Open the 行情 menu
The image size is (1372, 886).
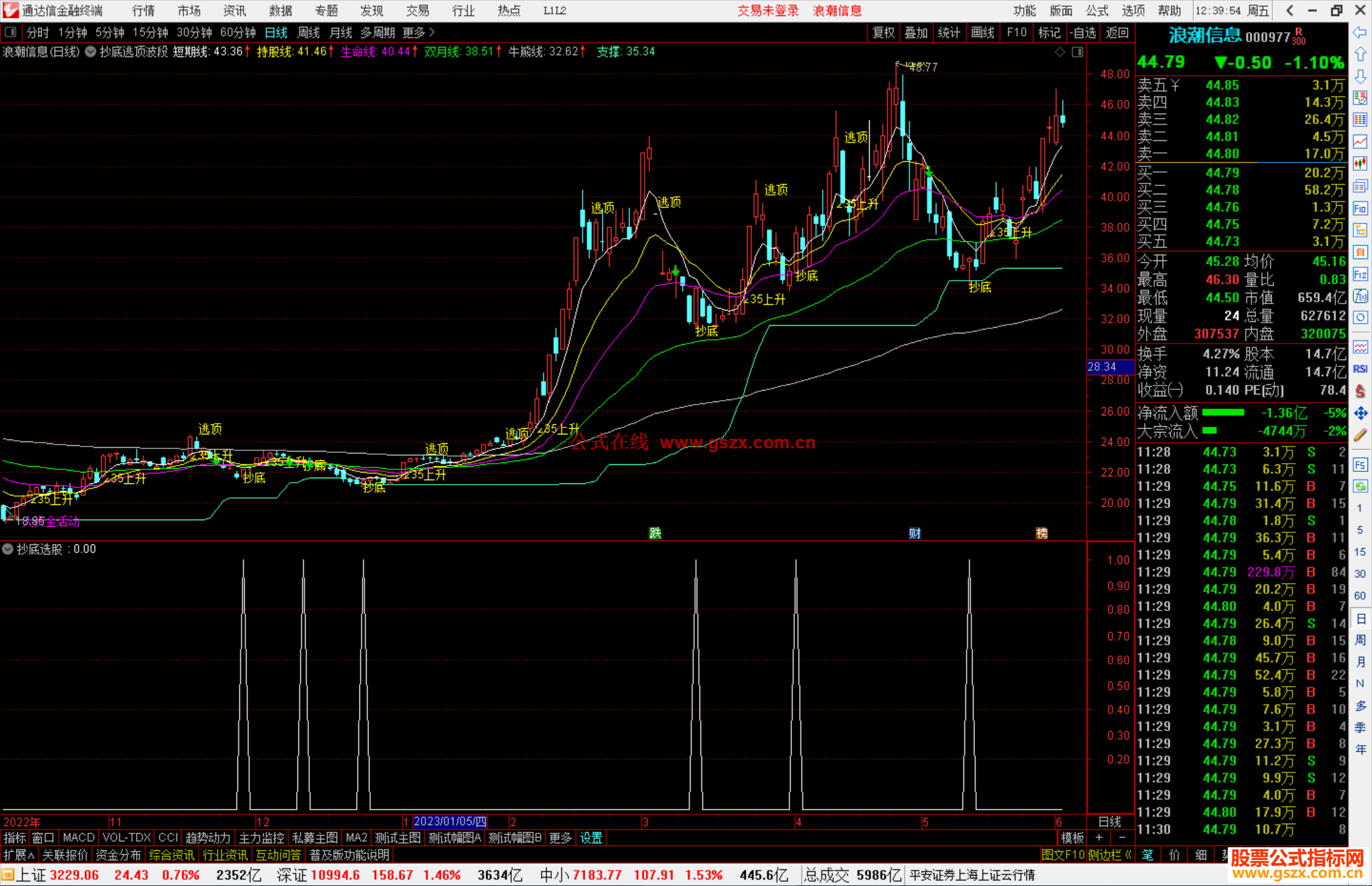(143, 11)
